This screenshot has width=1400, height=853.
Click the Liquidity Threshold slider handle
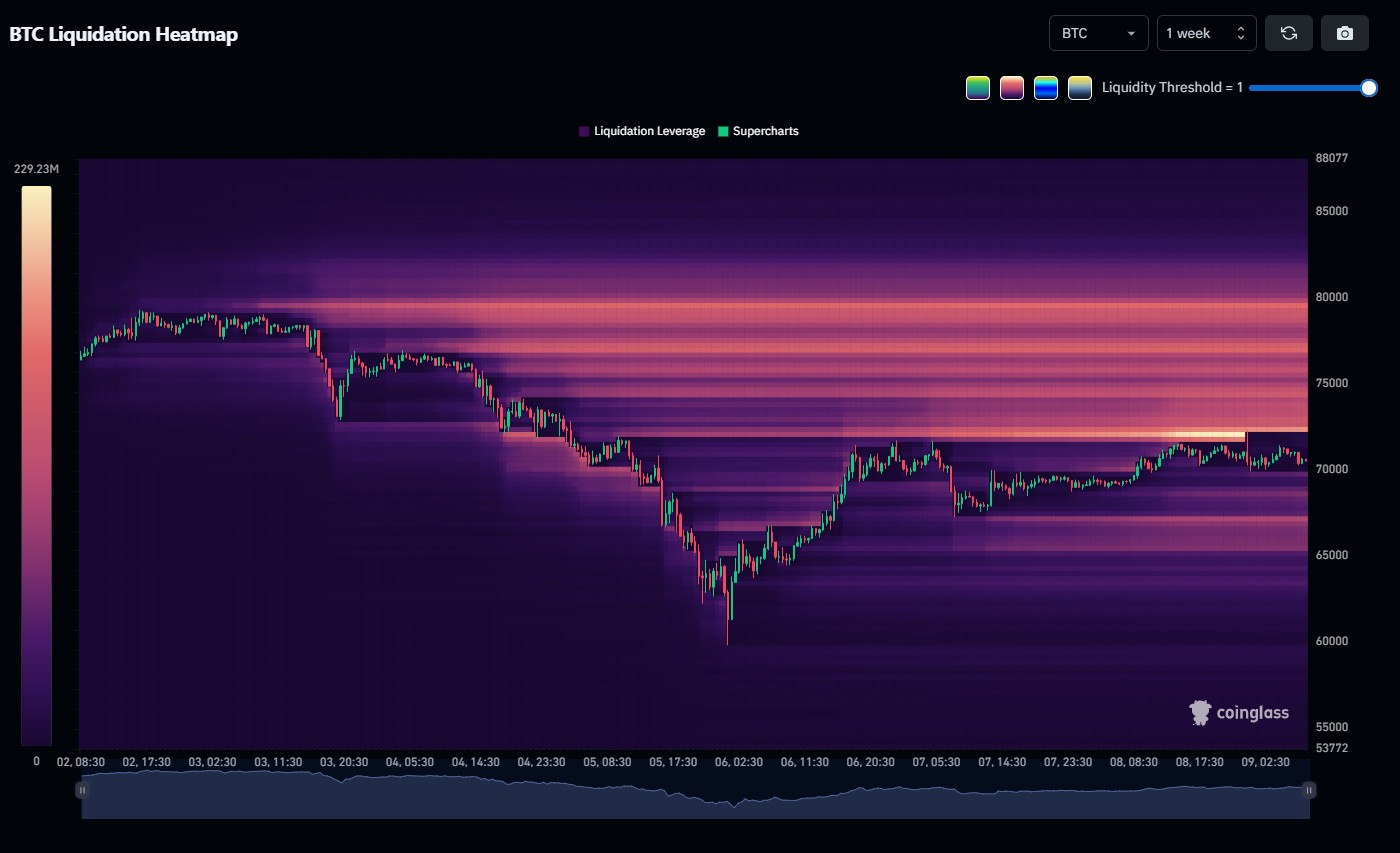coord(1369,88)
